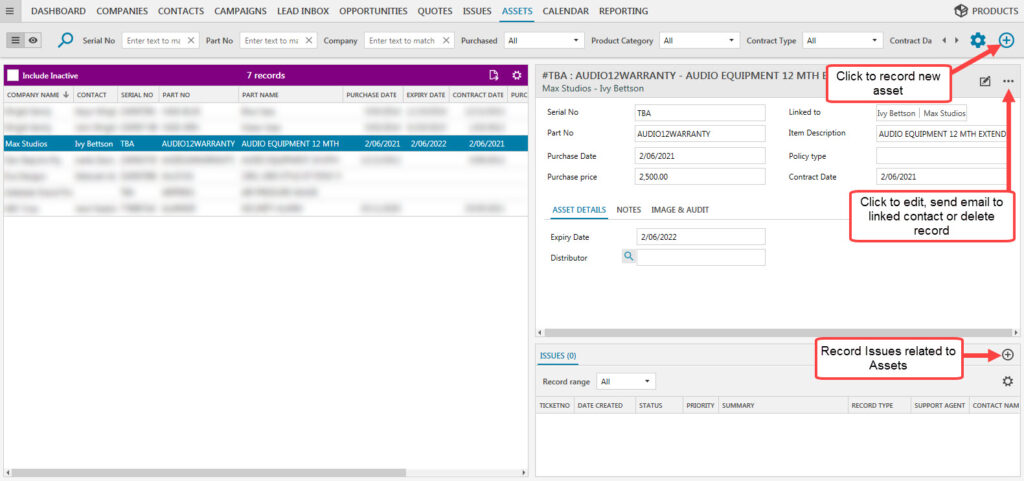Click the export icon in records header
1024x481 pixels.
coord(493,75)
